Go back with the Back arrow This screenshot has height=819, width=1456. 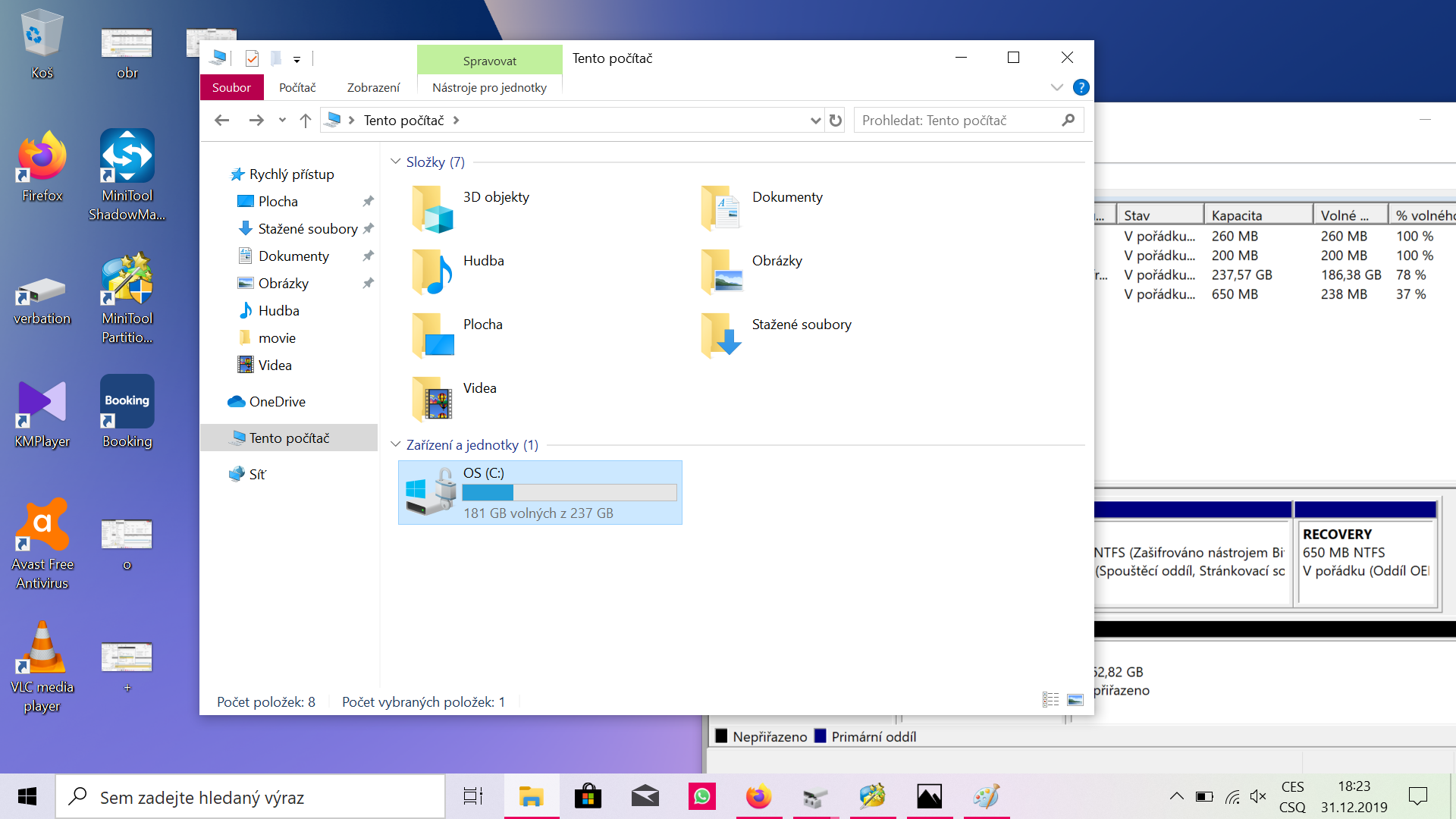tap(221, 121)
